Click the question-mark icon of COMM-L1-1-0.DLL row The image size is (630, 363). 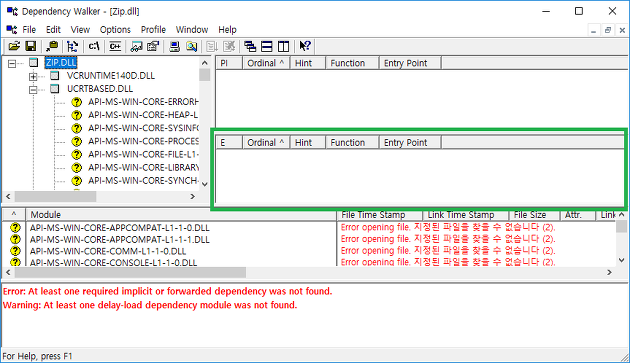point(15,251)
